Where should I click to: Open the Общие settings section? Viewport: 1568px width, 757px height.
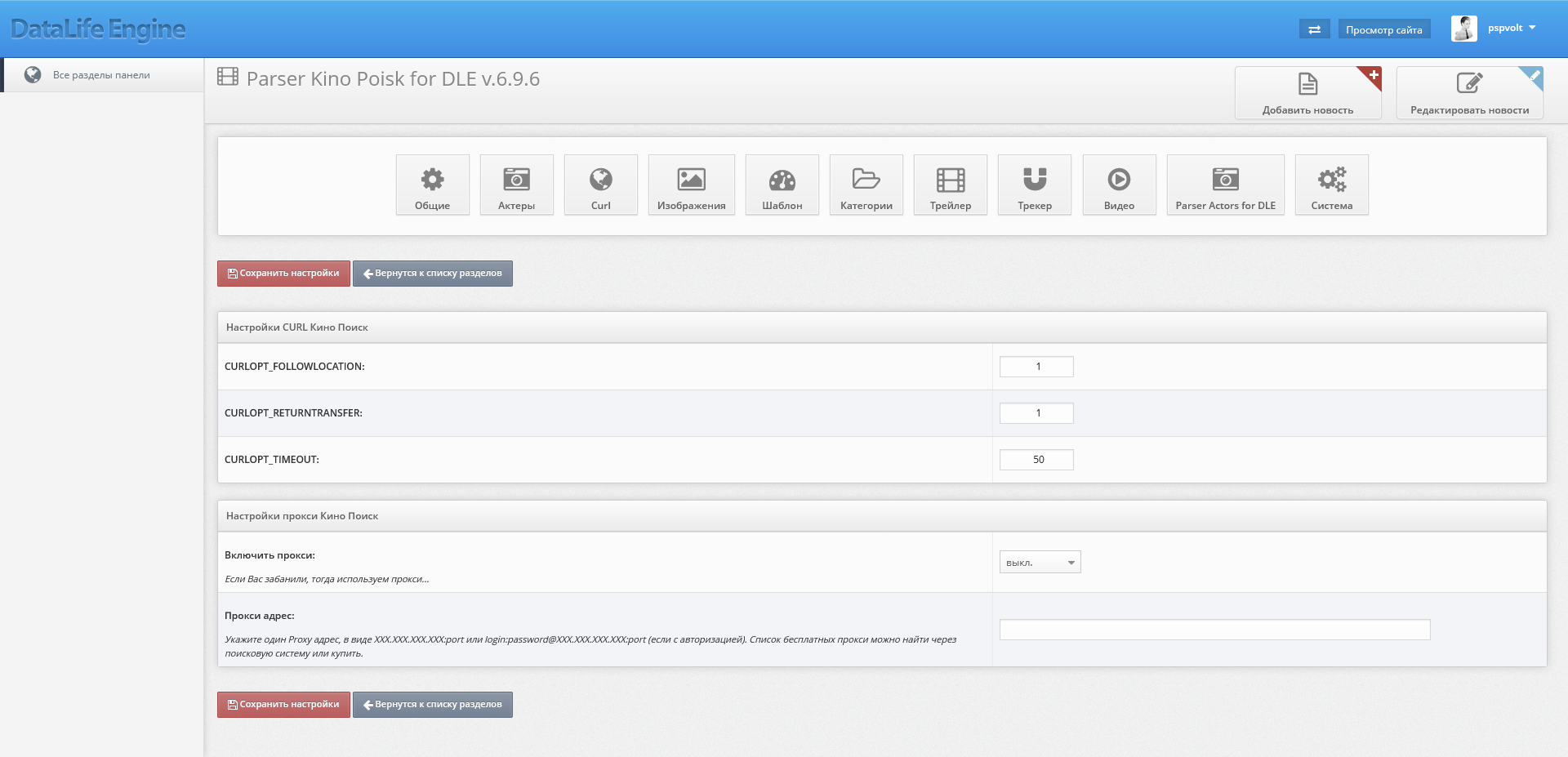pyautogui.click(x=432, y=185)
